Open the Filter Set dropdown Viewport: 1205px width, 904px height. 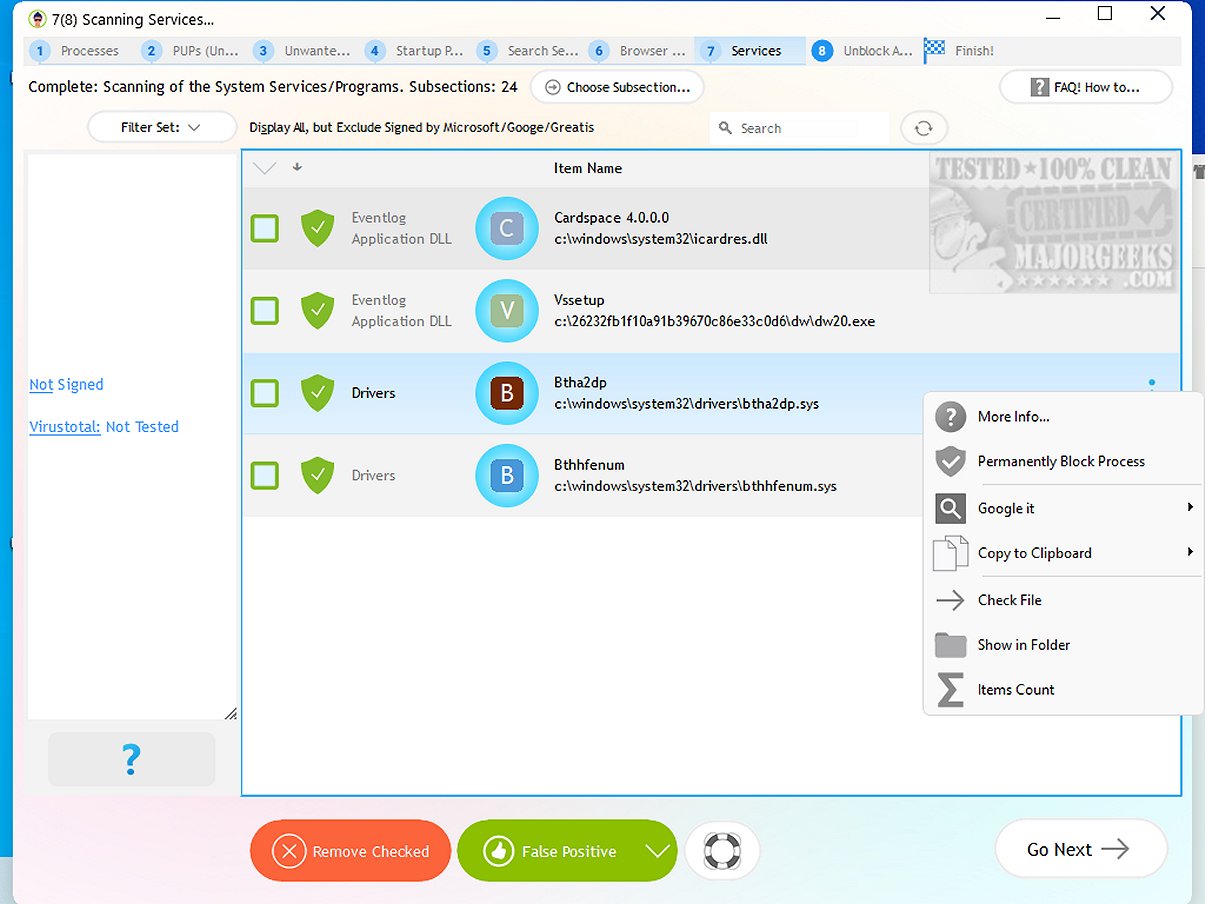pyautogui.click(x=160, y=127)
